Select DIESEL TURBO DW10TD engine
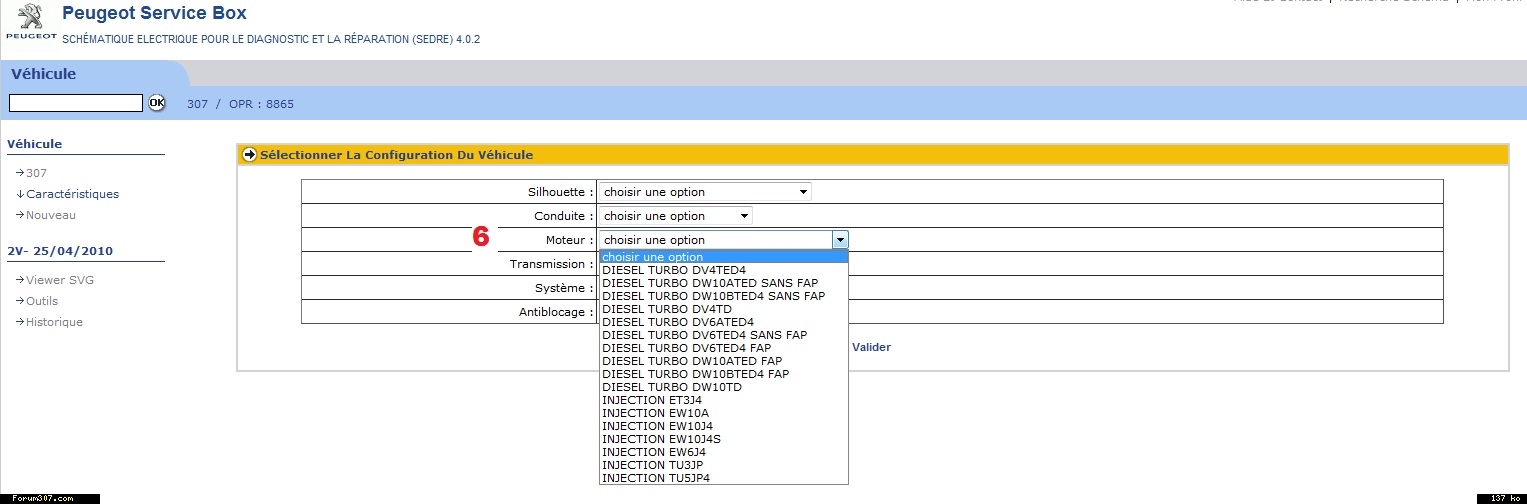The width and height of the screenshot is (1527, 504). point(723,387)
